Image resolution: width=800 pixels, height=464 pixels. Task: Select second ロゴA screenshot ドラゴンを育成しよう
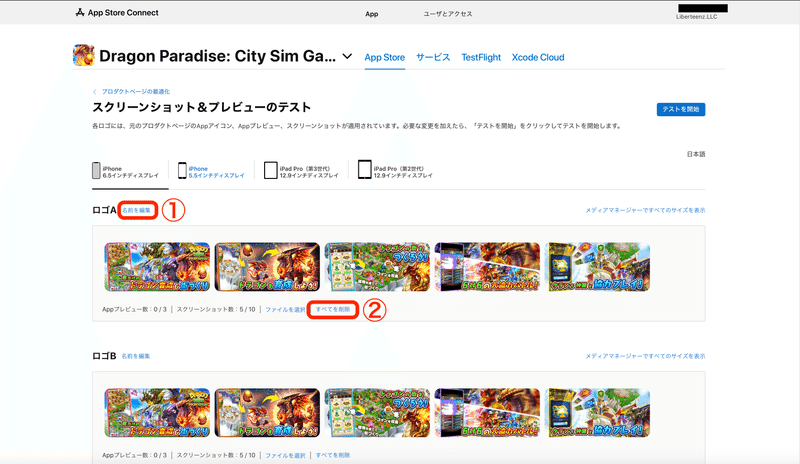[x=267, y=267]
